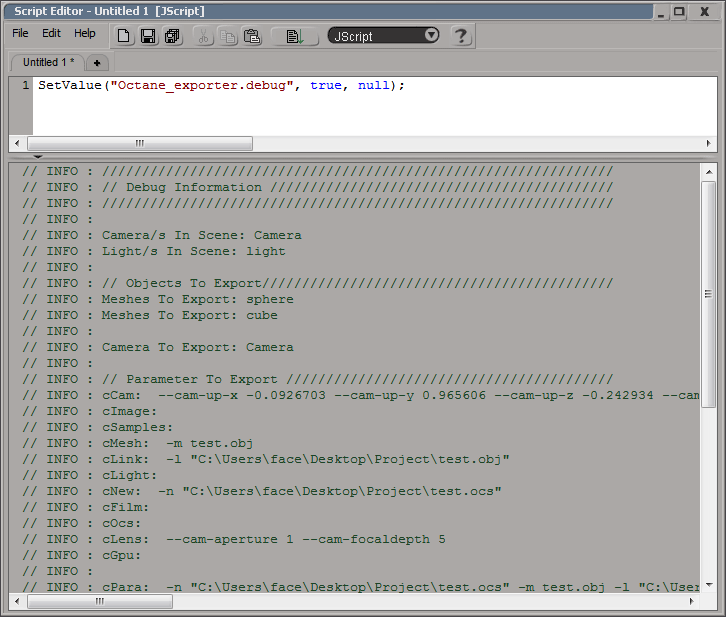The image size is (726, 617).
Task: Click the "true" keyword in code
Action: [x=325, y=85]
